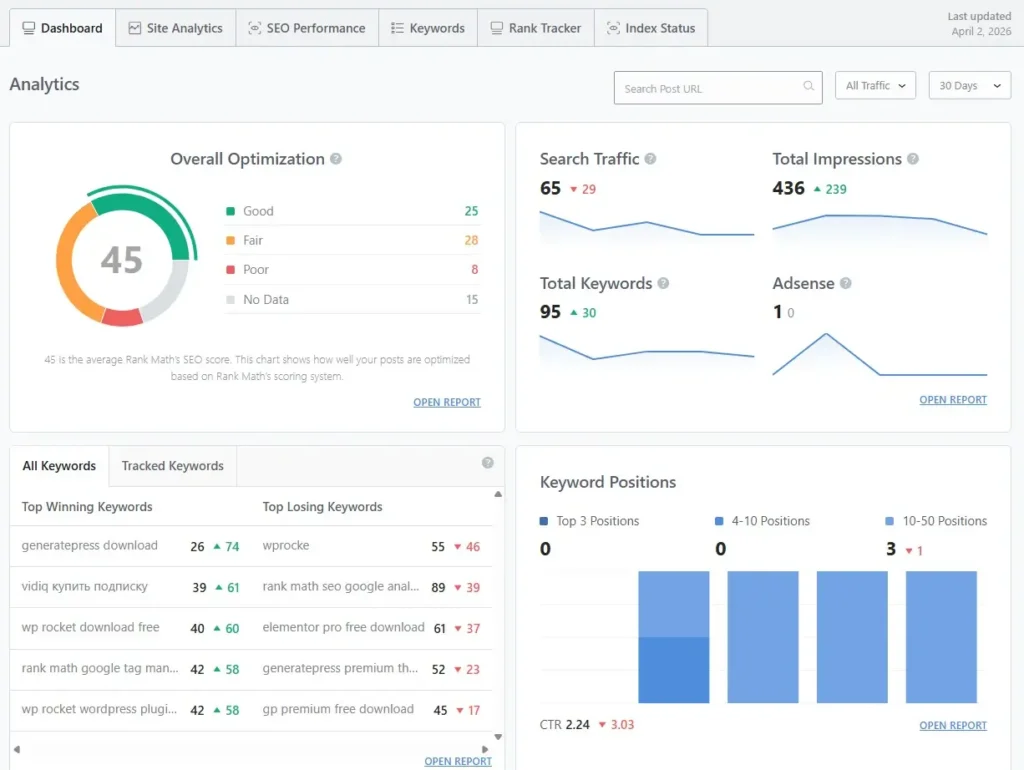This screenshot has width=1024, height=770.
Task: Click the Rank Tracker monitor icon
Action: pos(496,28)
